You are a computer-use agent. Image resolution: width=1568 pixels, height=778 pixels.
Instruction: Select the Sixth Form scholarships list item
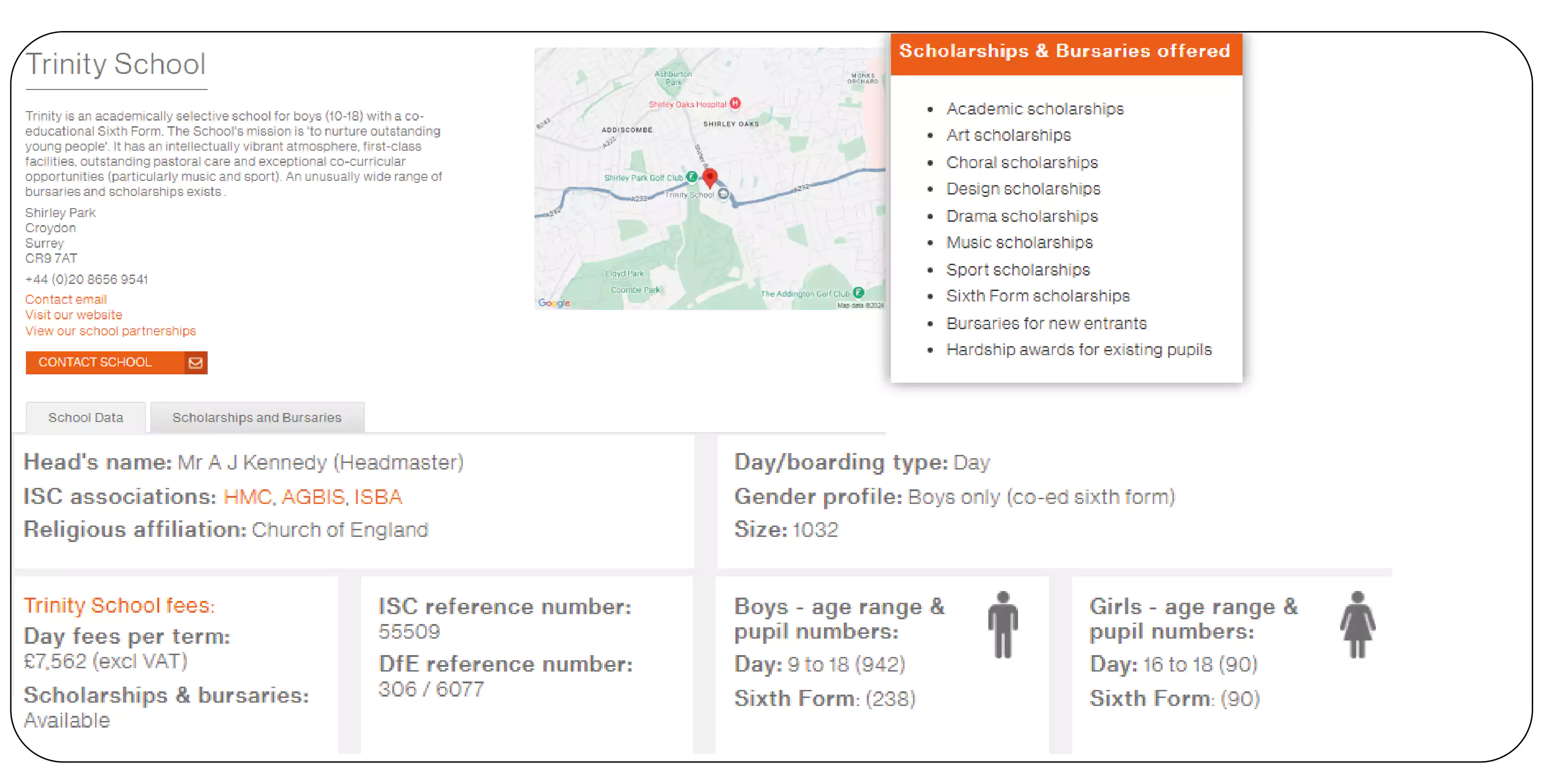point(1038,296)
